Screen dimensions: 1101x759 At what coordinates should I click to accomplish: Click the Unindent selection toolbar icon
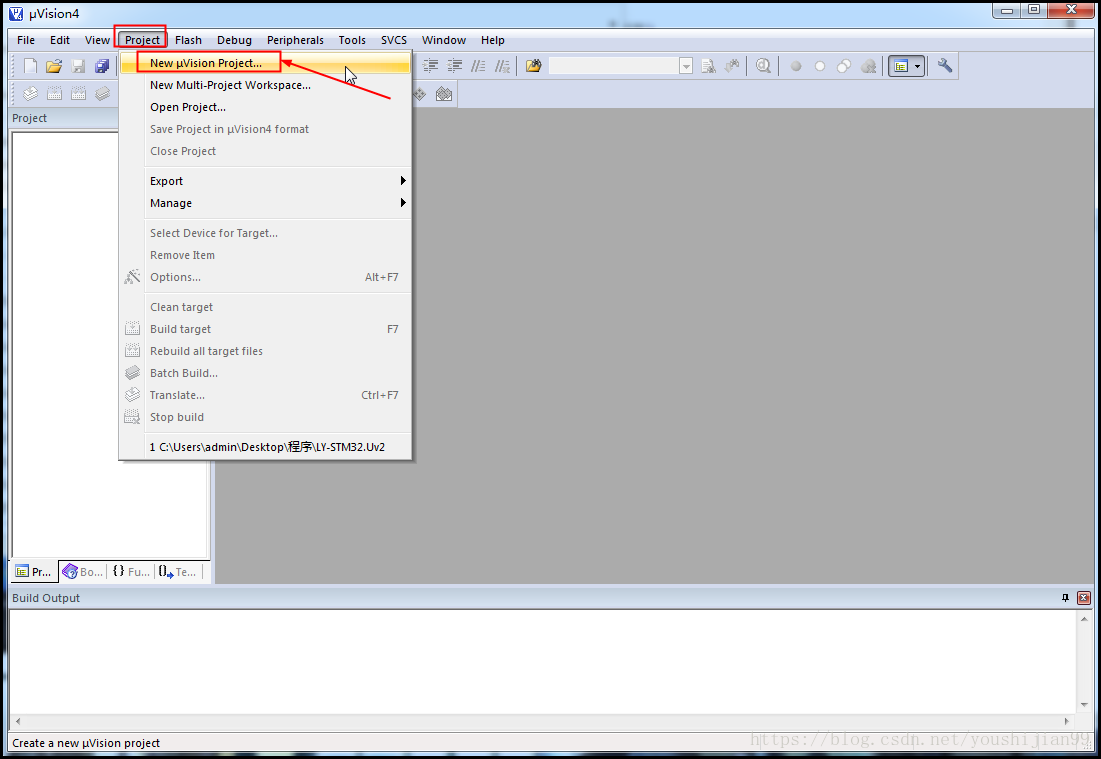[455, 66]
